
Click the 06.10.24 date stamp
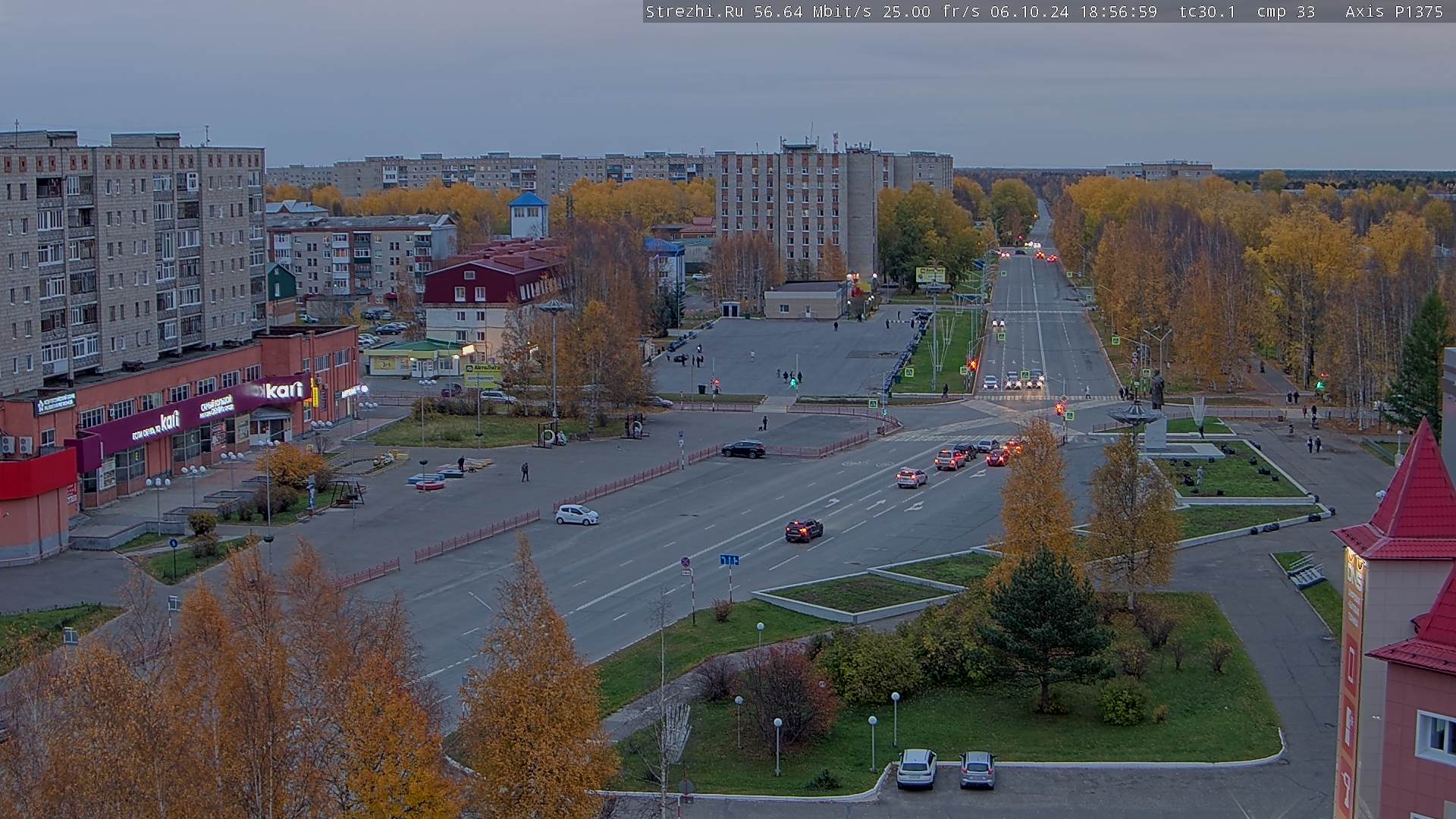[x=1030, y=11]
